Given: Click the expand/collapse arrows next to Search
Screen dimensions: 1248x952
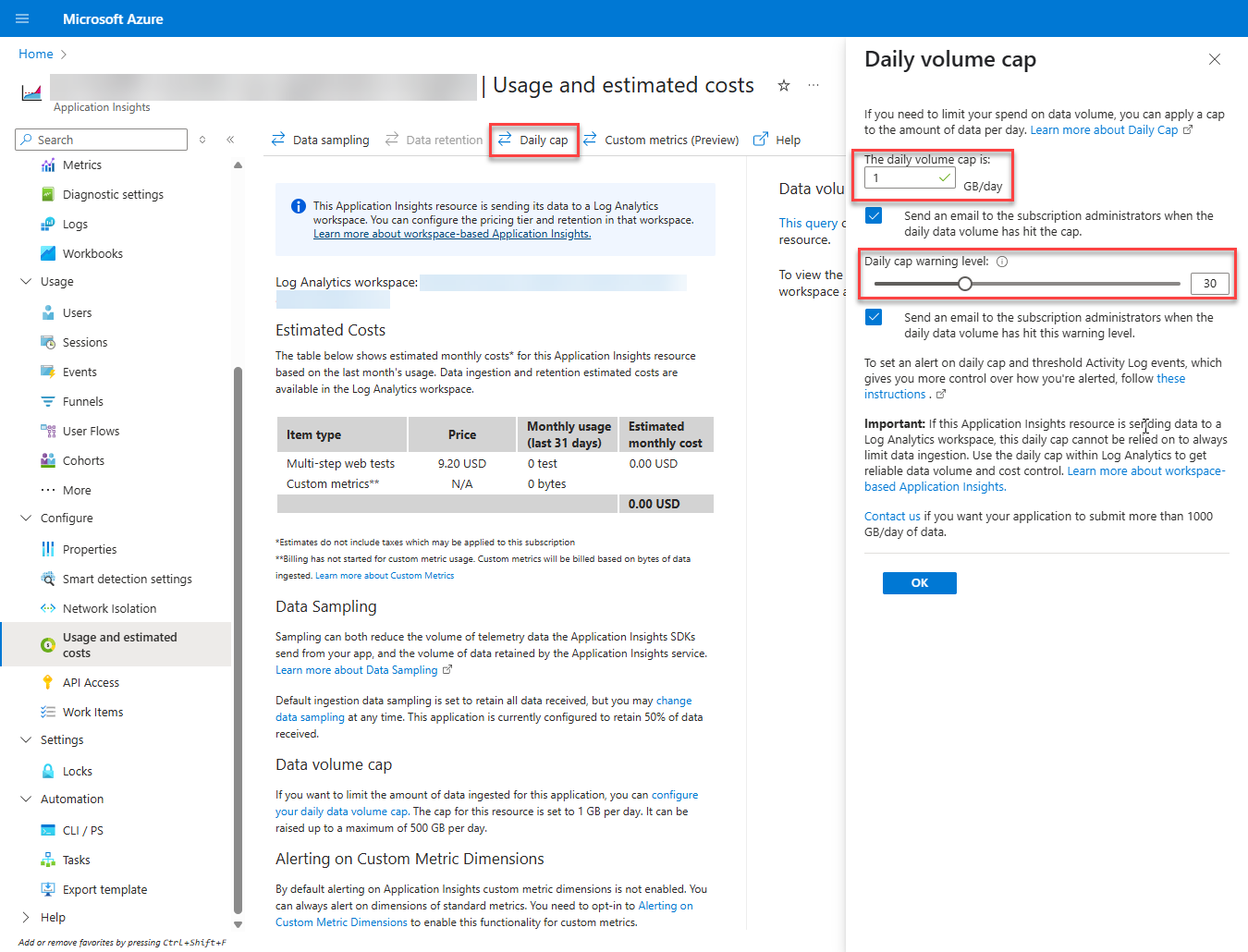Looking at the screenshot, I should coord(202,140).
